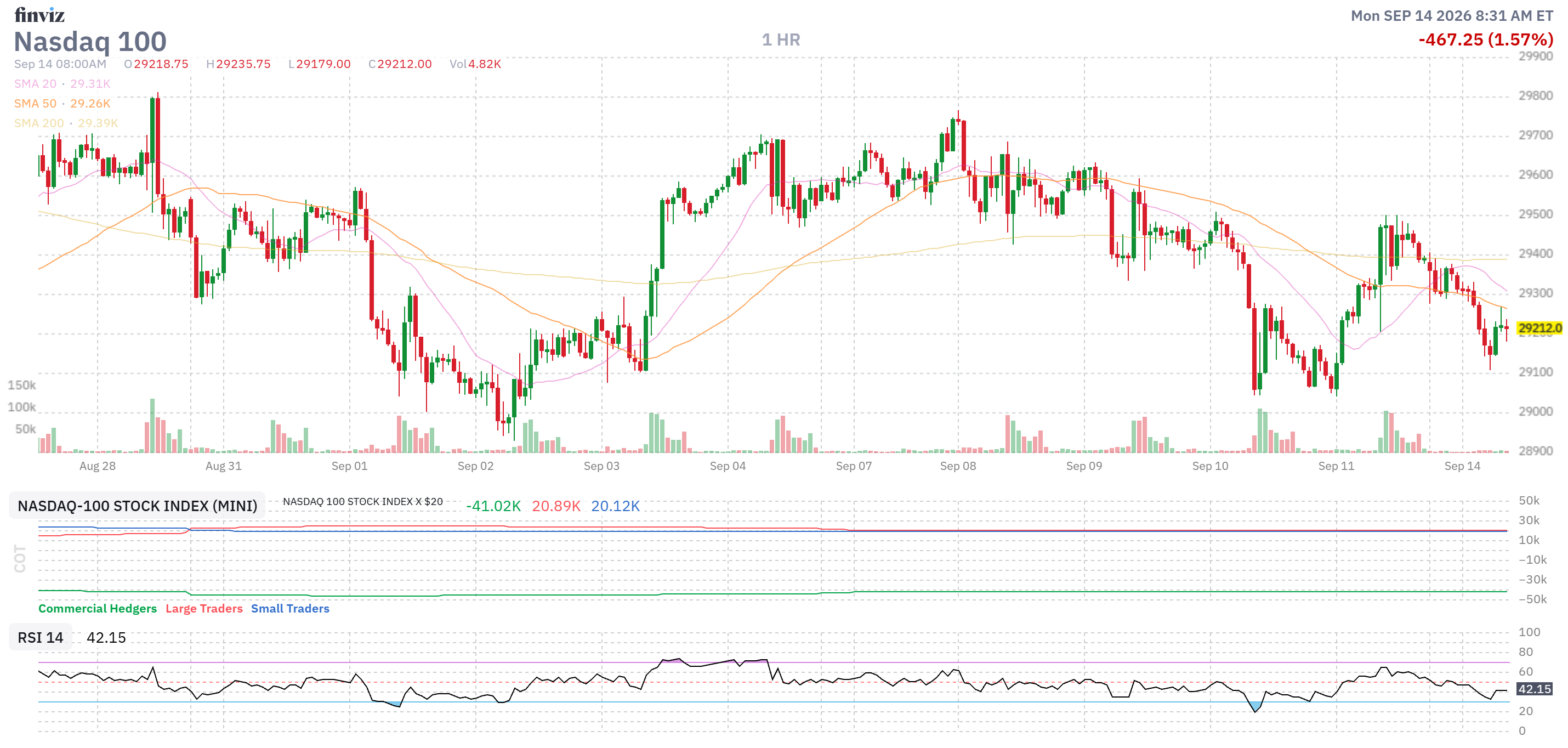Click the red 20.89K COT value

pos(556,506)
